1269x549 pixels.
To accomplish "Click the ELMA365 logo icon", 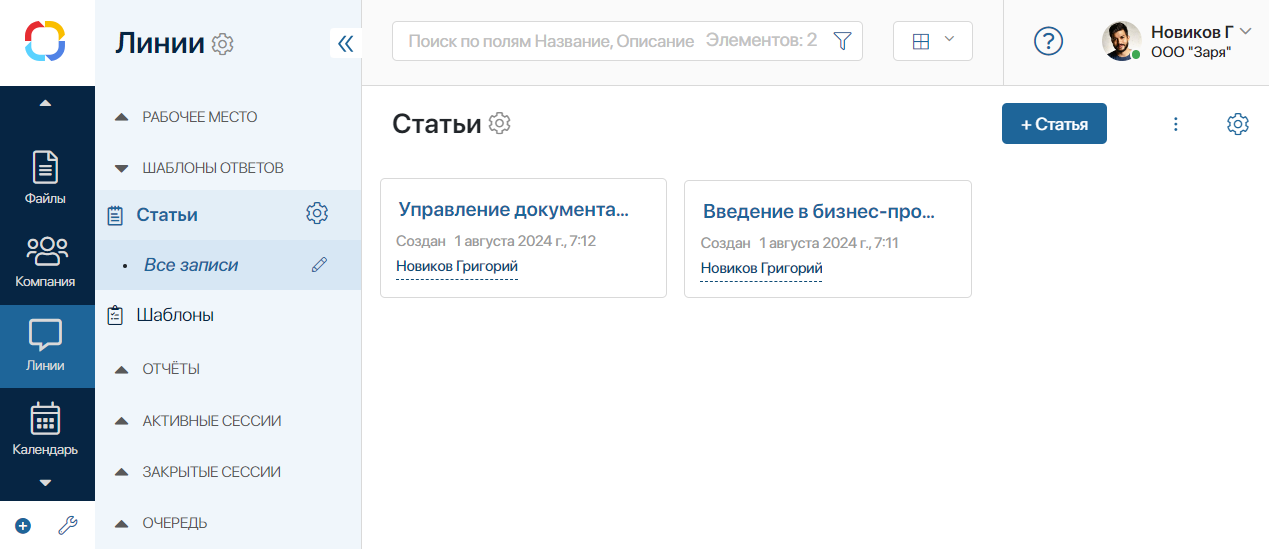I will [46, 41].
